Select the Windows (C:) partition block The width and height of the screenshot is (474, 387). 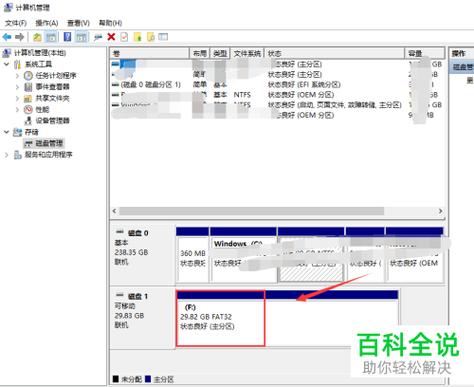(x=243, y=255)
